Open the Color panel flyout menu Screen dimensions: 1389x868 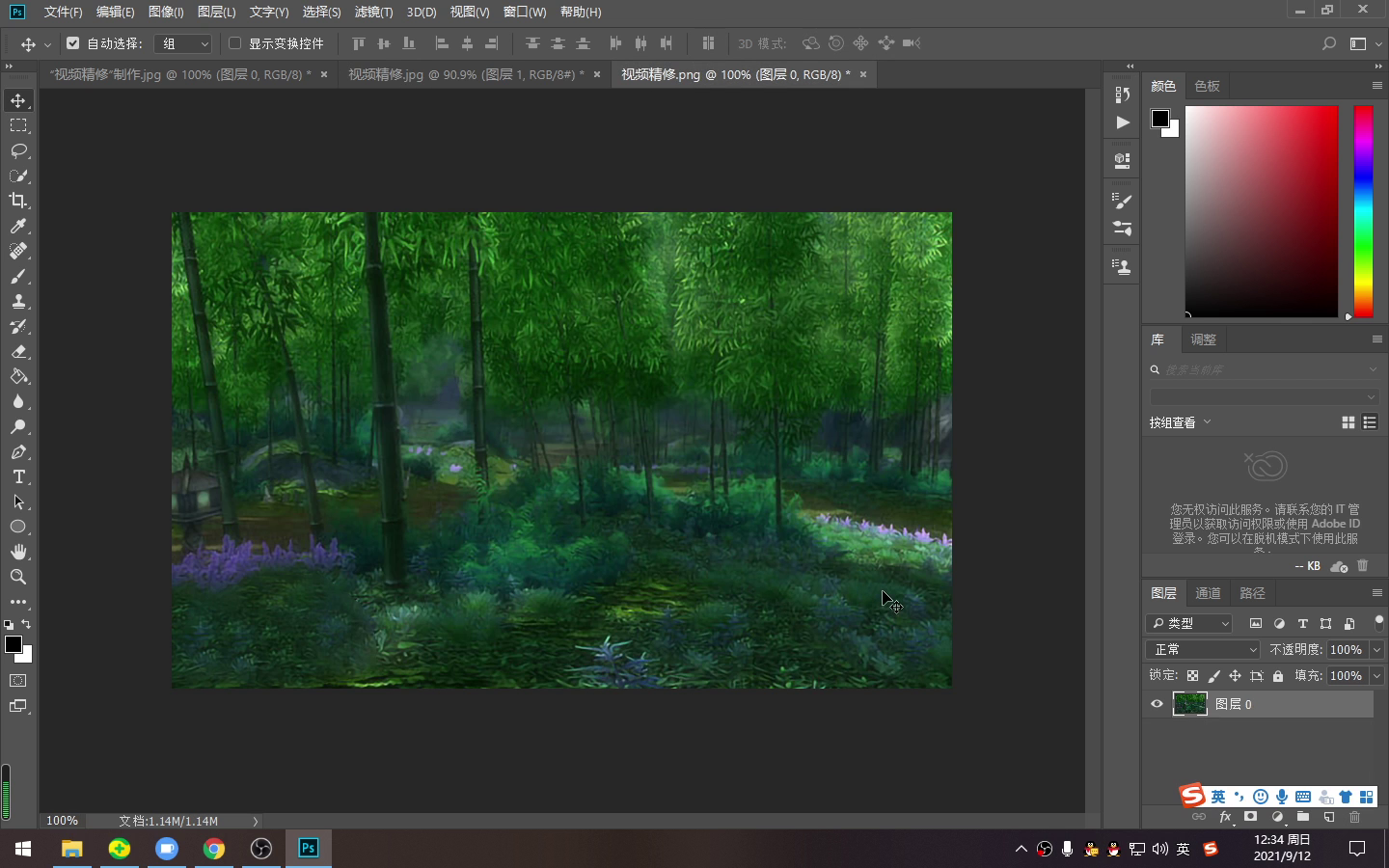click(1377, 86)
